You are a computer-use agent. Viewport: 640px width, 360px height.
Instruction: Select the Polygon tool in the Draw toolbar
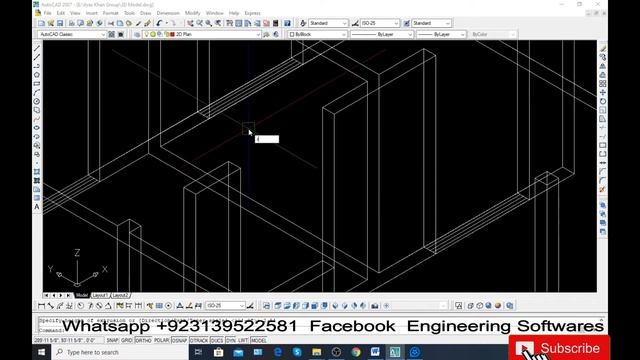point(37,75)
